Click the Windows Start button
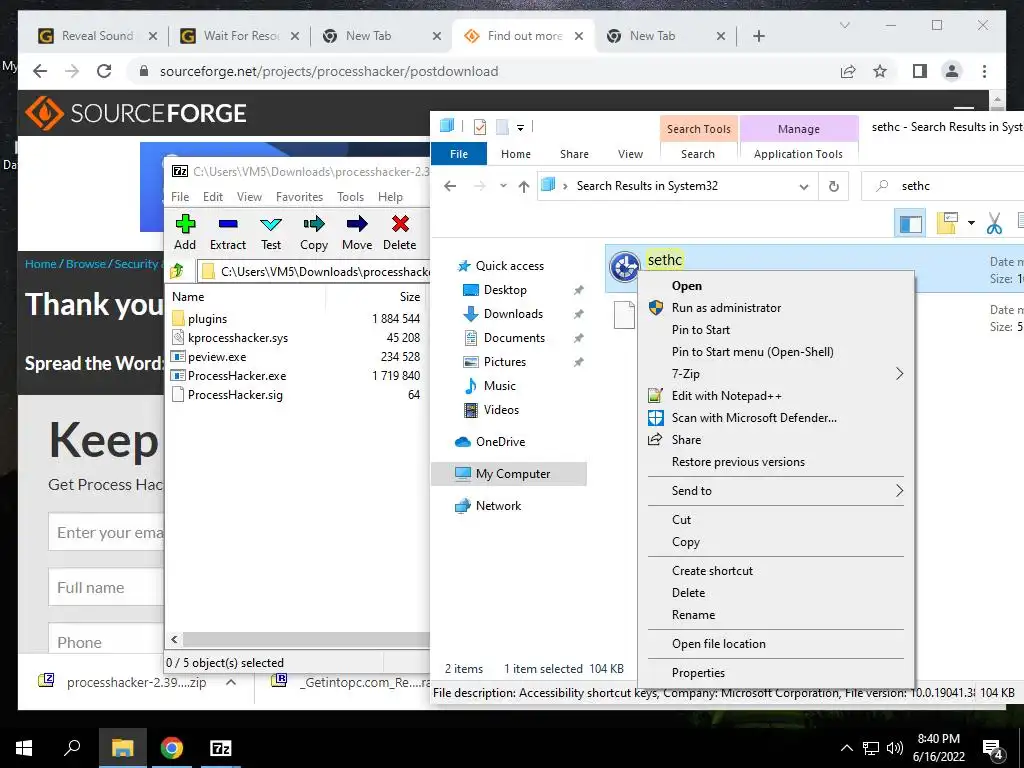 (24, 748)
